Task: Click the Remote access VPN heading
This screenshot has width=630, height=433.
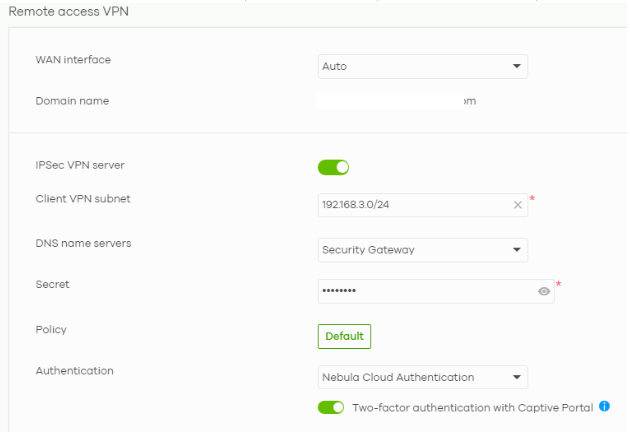Action: 69,10
